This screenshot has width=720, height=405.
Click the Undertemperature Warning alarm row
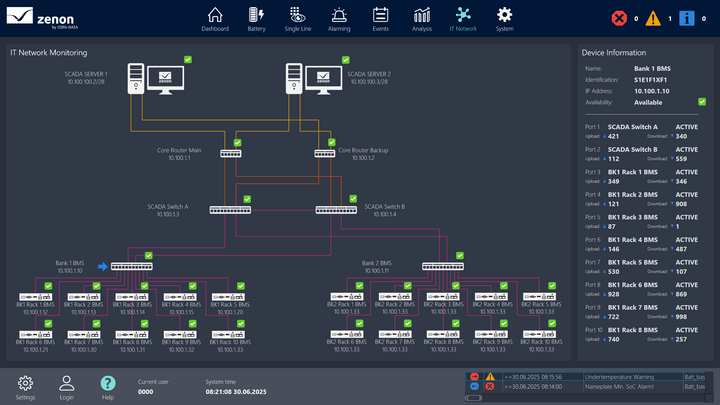tap(585, 377)
